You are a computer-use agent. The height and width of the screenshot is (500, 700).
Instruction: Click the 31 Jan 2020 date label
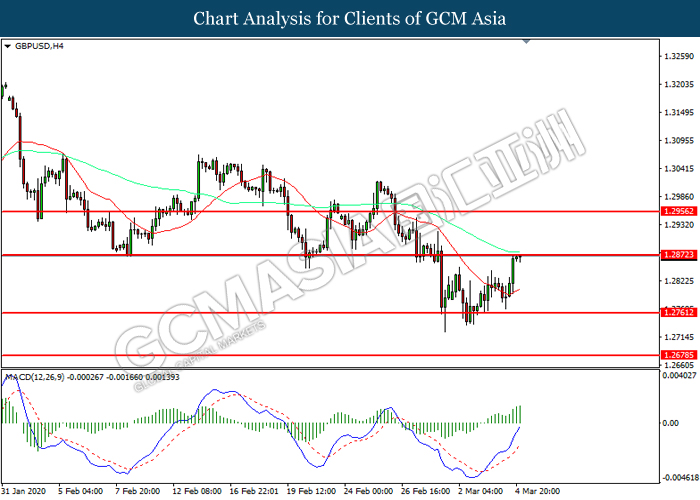(x=24, y=491)
